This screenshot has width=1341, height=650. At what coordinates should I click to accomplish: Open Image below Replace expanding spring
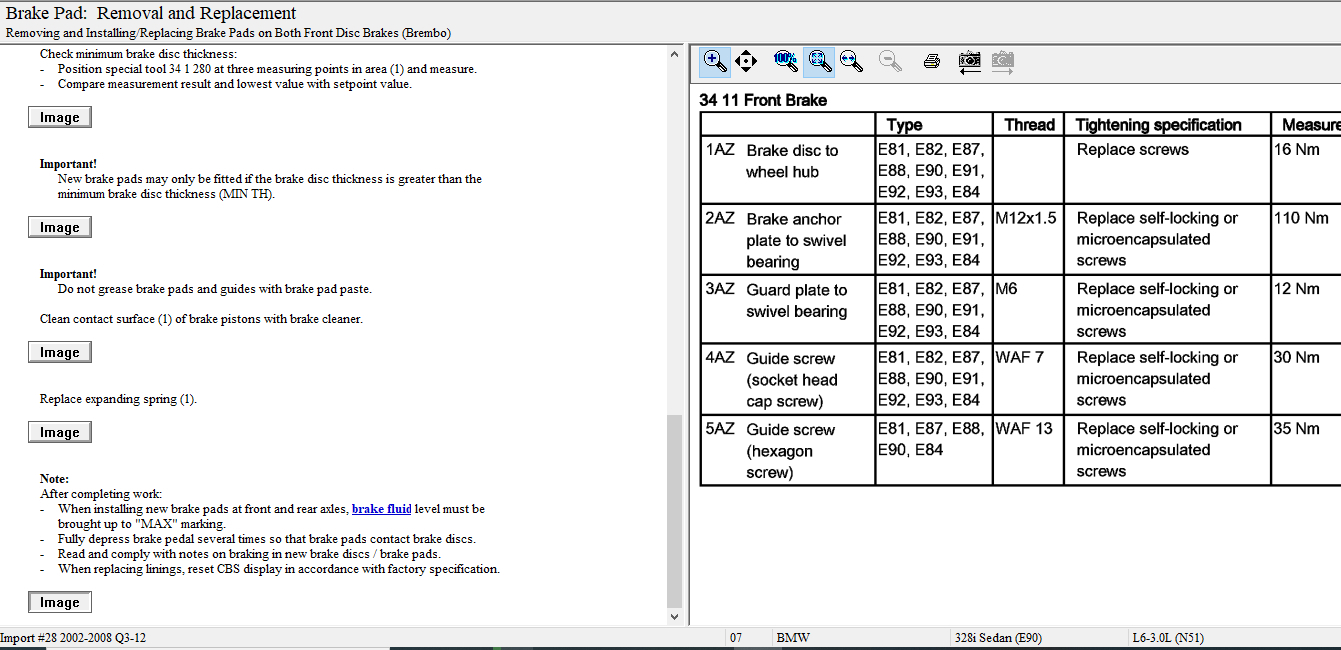coord(60,432)
